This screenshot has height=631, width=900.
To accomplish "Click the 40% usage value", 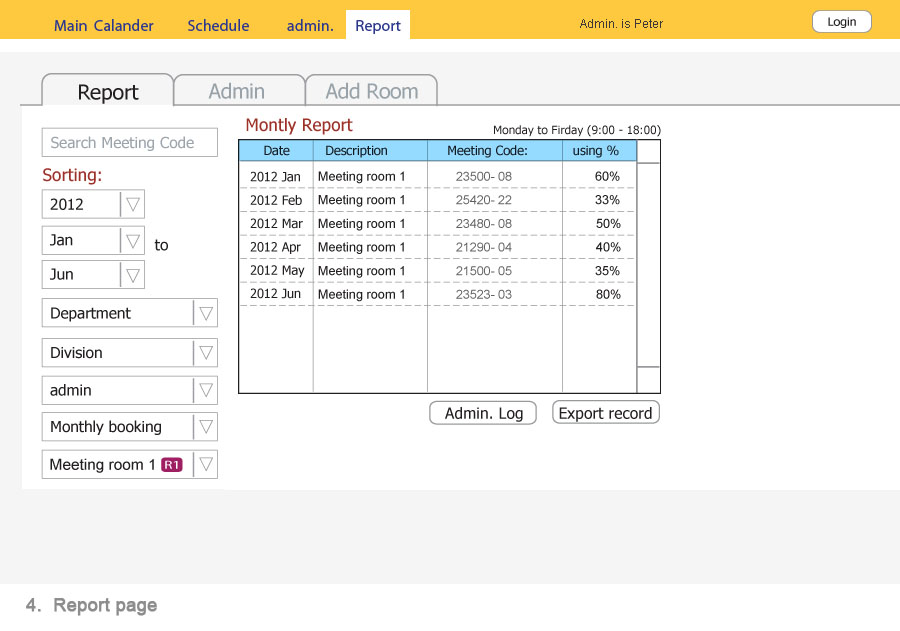I will 608,247.
